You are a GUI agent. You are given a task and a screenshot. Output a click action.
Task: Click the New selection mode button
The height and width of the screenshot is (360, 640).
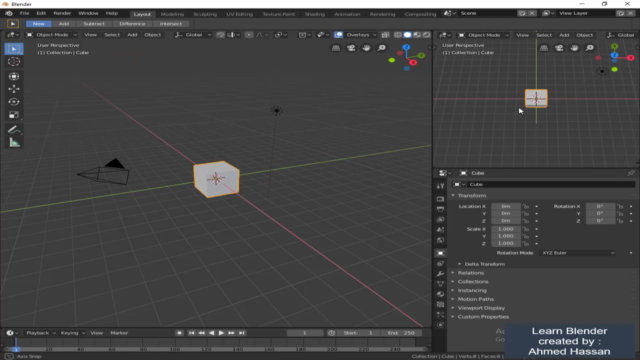(38, 24)
